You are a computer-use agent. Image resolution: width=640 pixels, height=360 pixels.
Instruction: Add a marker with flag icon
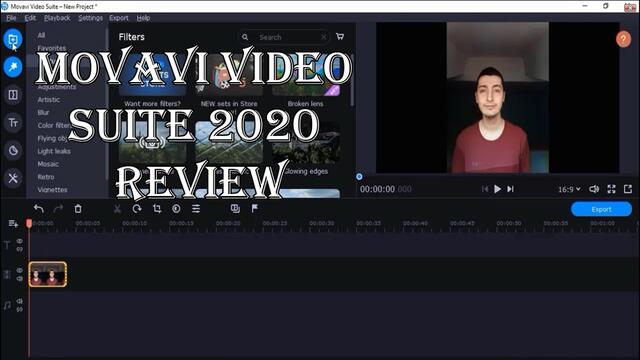[x=255, y=209]
